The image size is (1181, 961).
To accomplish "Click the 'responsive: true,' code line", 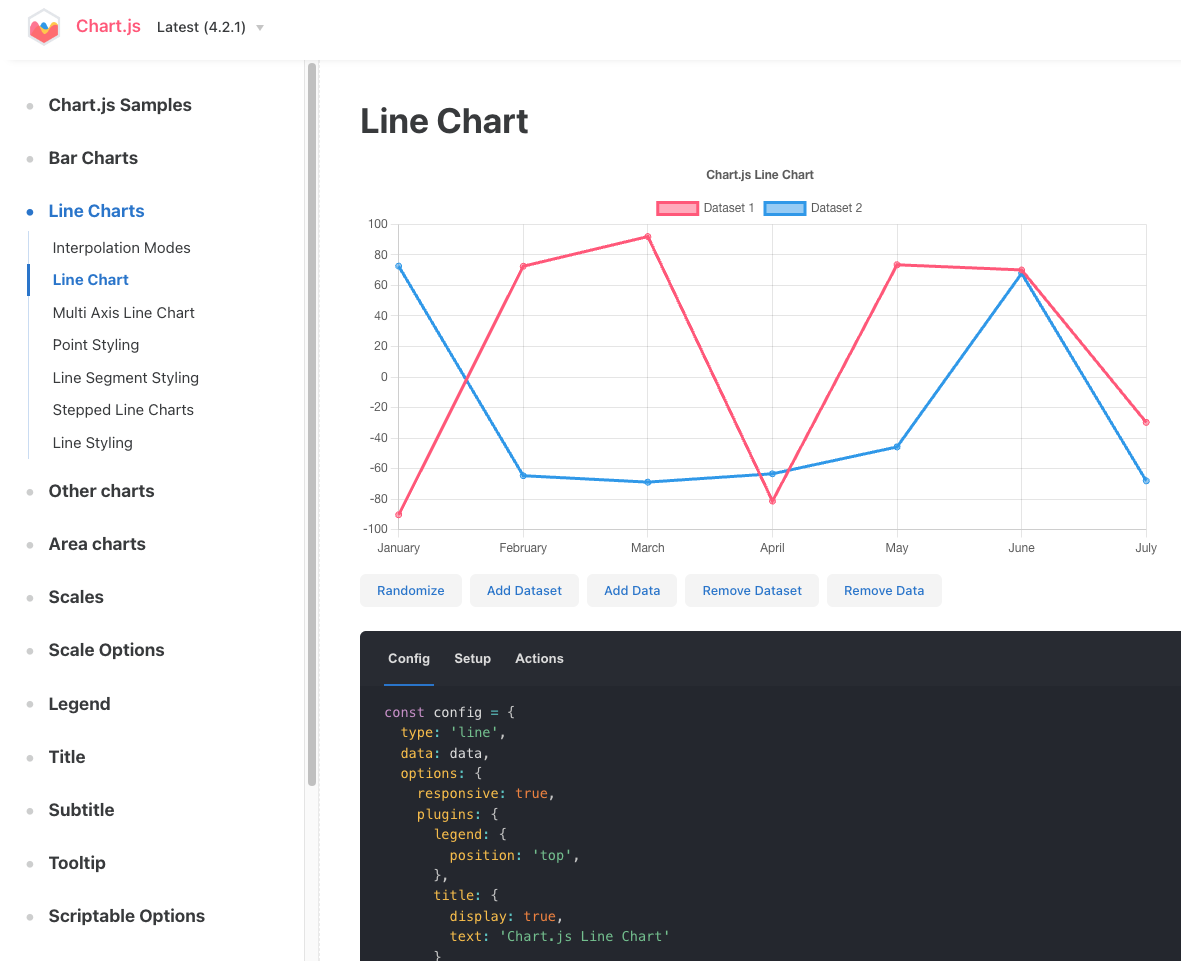I will (486, 794).
